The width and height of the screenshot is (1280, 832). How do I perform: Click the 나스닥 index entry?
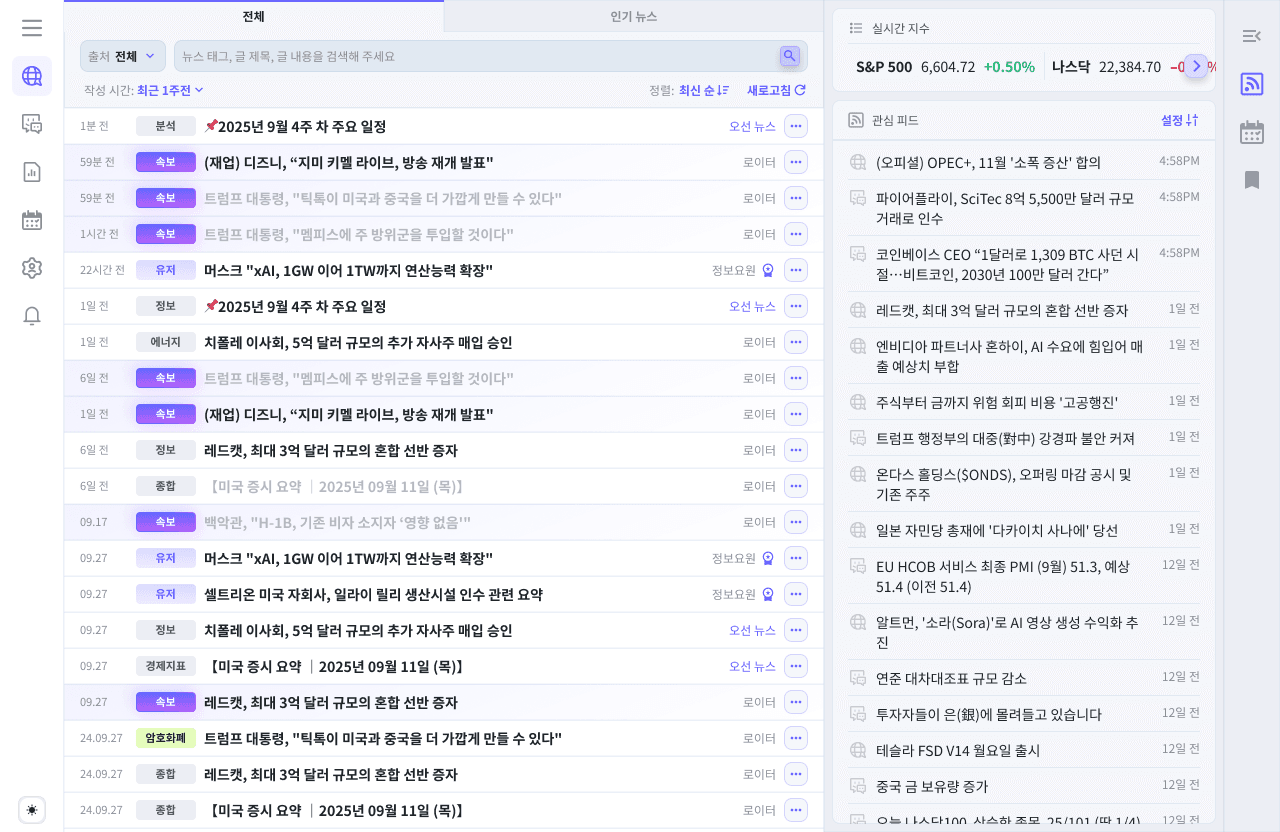click(x=1117, y=67)
